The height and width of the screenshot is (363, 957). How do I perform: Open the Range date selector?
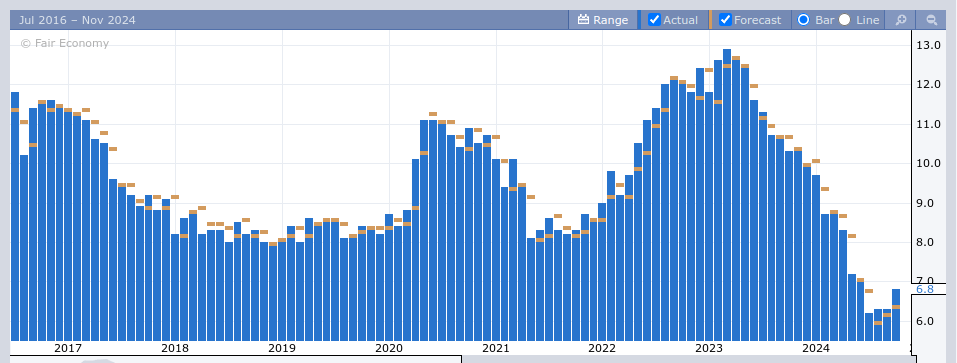tap(602, 20)
